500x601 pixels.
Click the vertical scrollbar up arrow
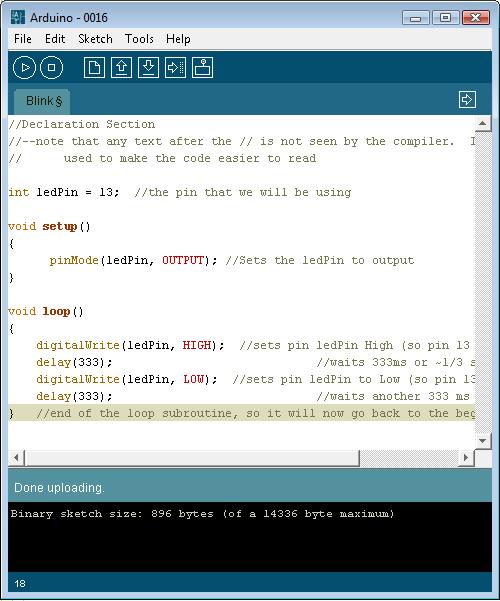482,124
